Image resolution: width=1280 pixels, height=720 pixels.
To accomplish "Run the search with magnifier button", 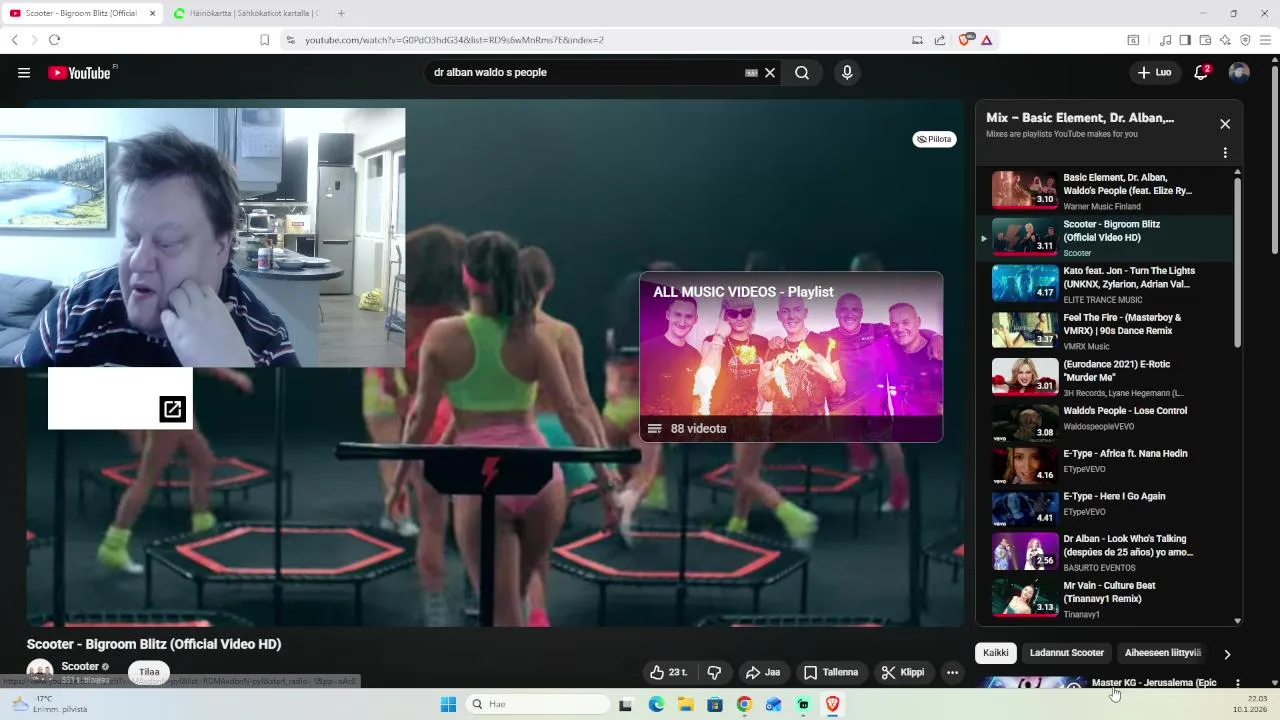I will click(802, 73).
